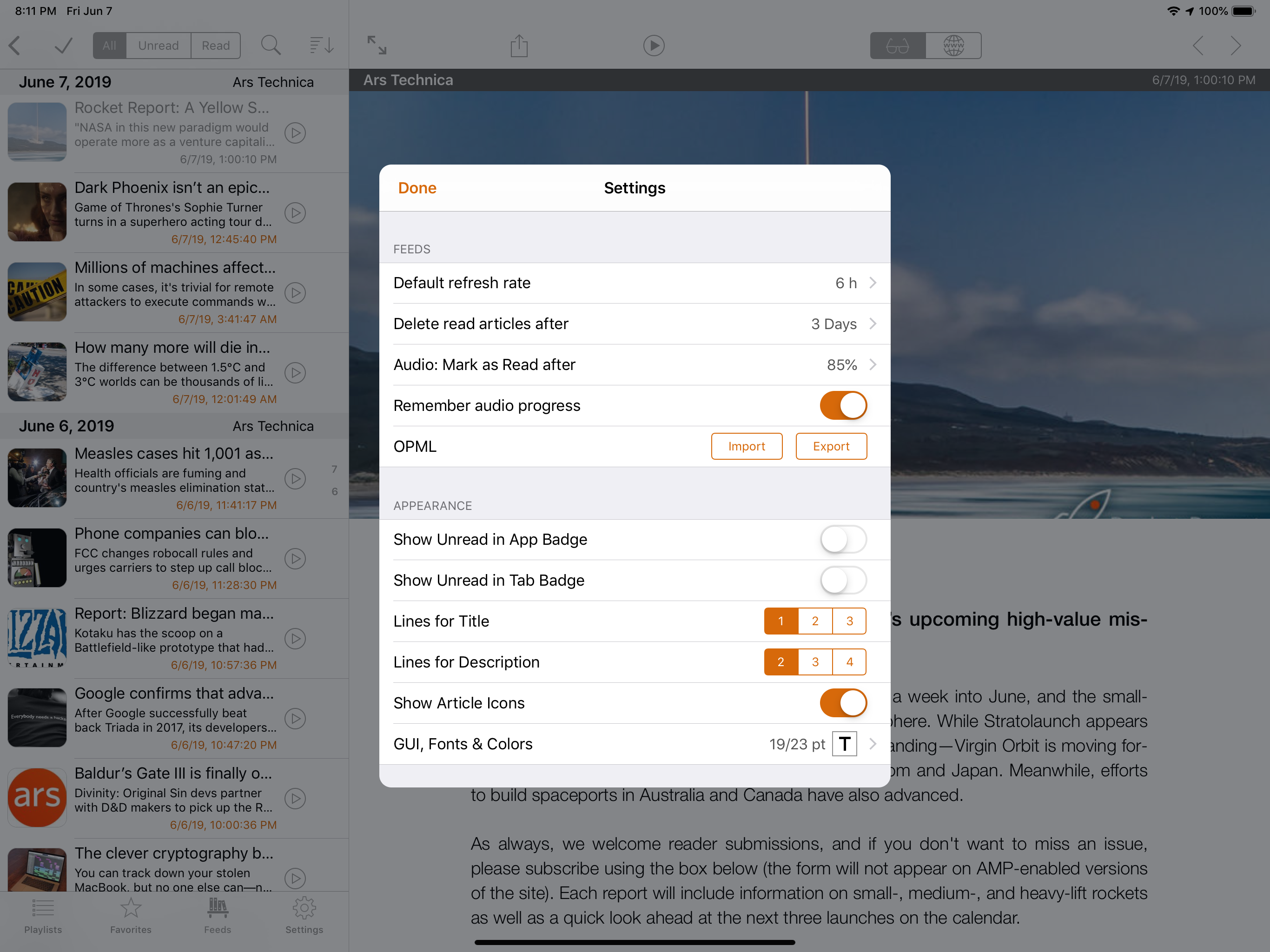Mark all read checkmark icon
1270x952 pixels.
click(63, 46)
